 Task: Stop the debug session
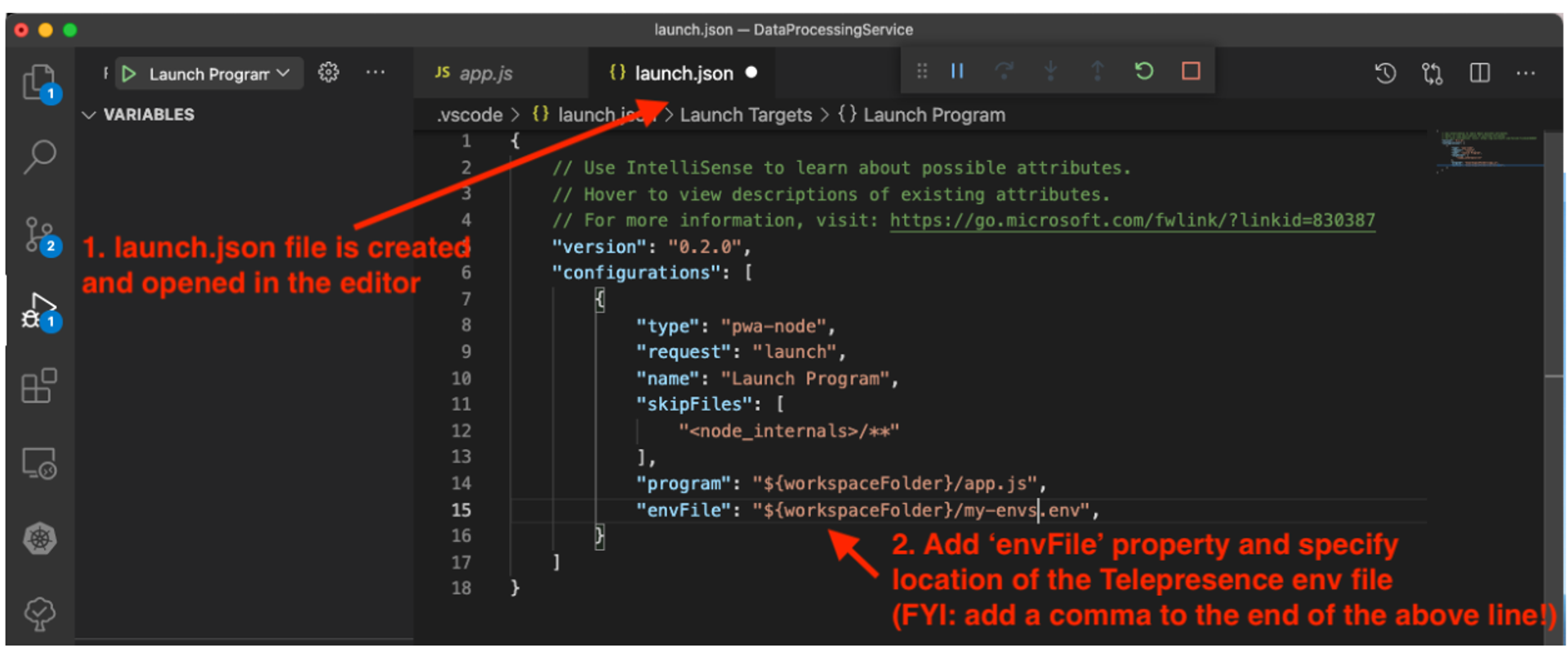coord(1191,72)
